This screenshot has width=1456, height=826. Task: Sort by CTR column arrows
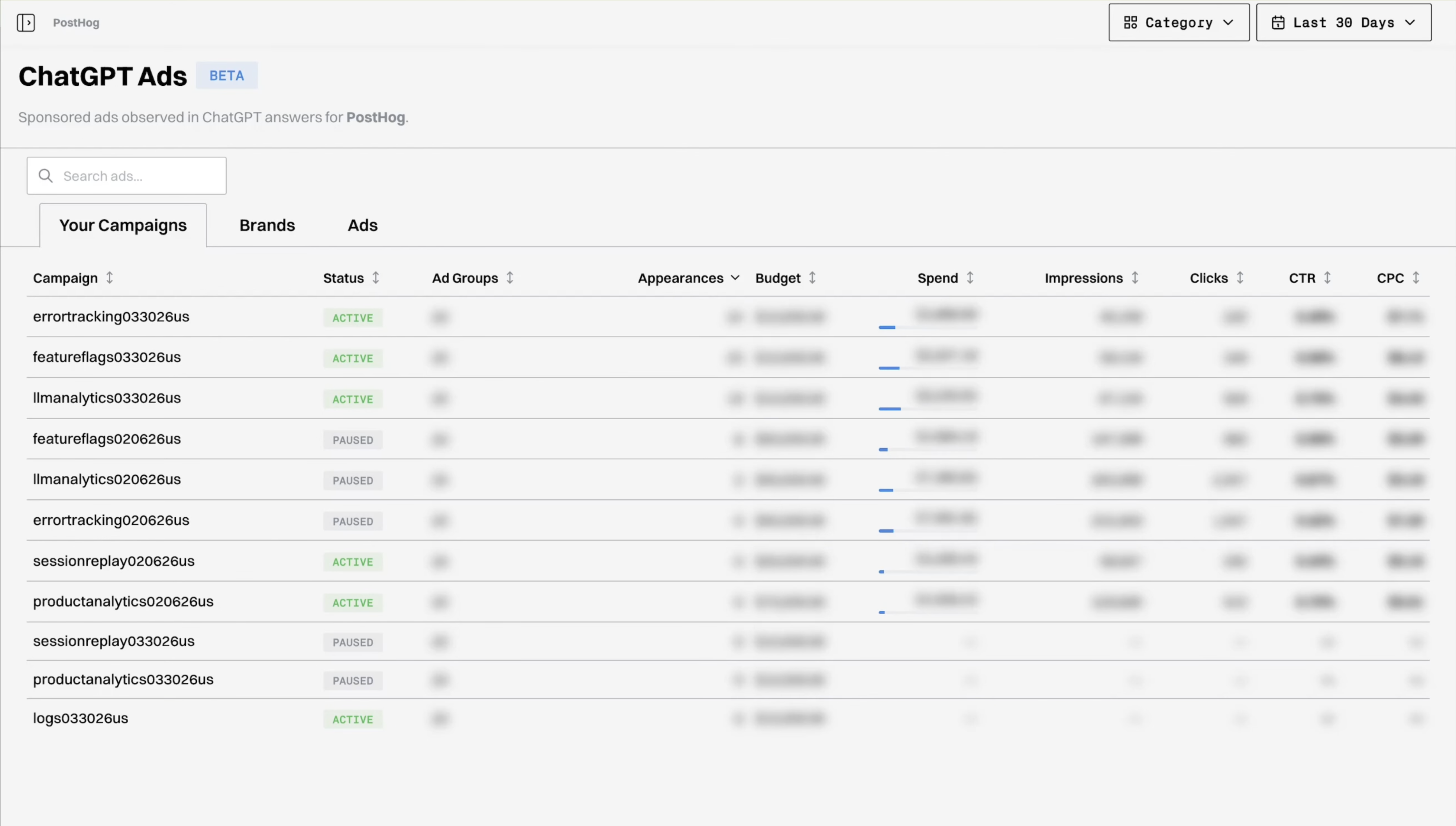[x=1327, y=277]
